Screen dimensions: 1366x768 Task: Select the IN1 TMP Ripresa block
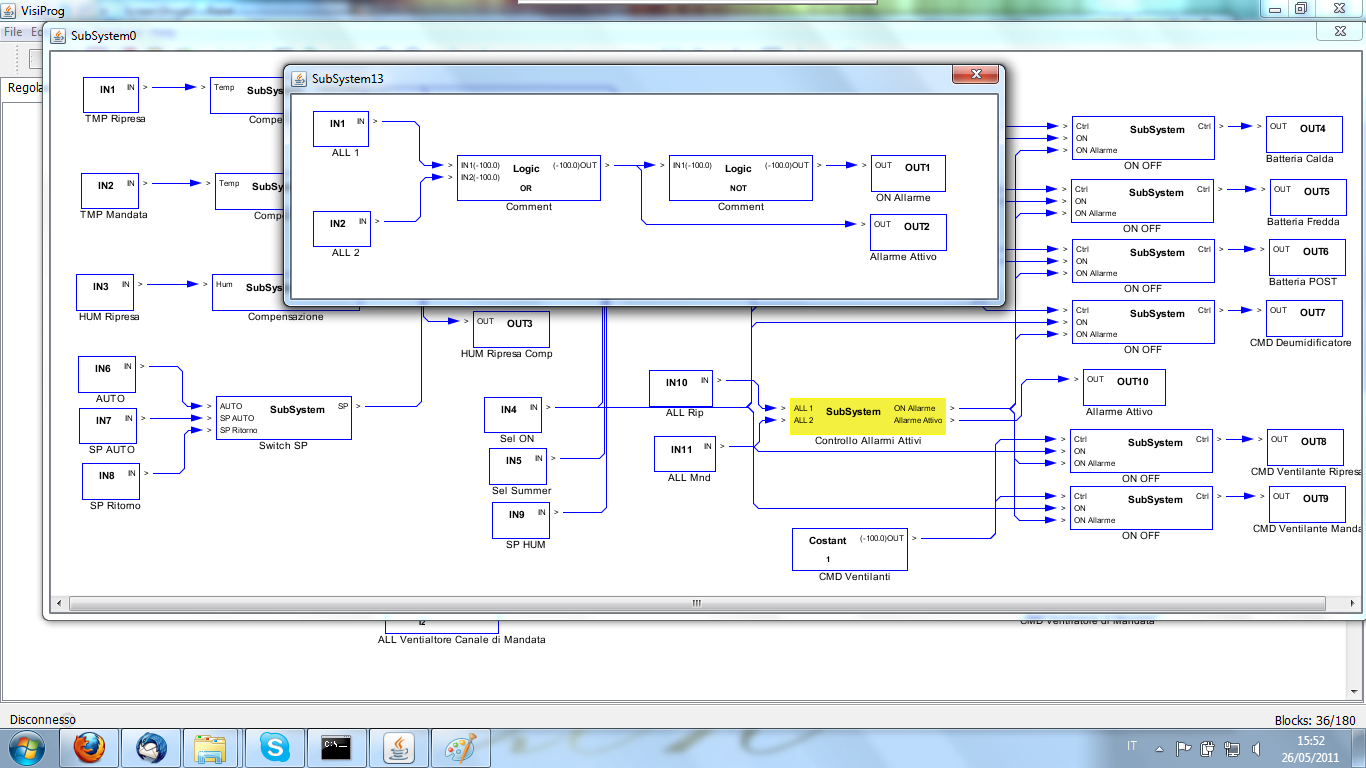[x=110, y=95]
